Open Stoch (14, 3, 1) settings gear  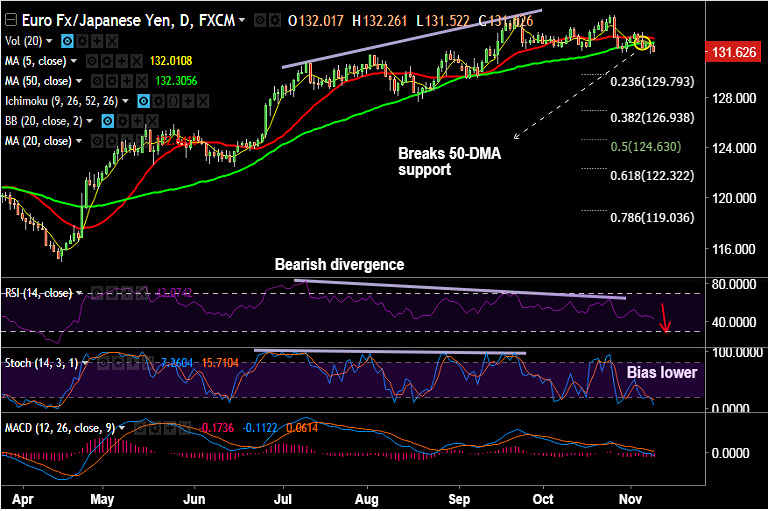pos(118,363)
